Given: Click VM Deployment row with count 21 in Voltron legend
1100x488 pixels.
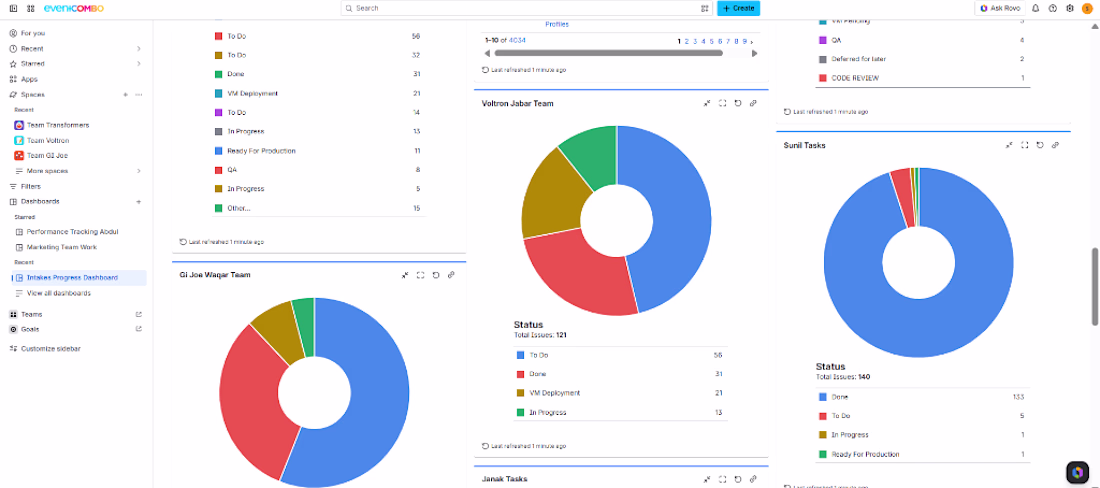Looking at the screenshot, I should tap(620, 393).
